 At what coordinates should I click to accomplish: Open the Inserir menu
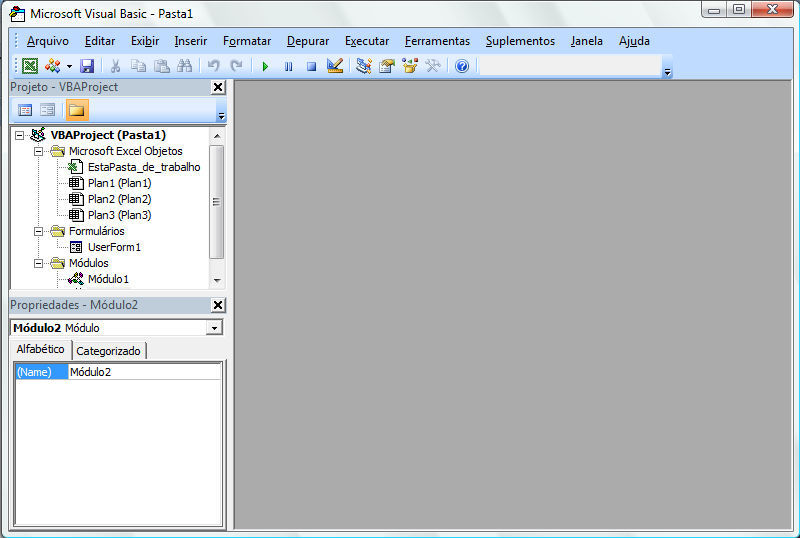191,41
